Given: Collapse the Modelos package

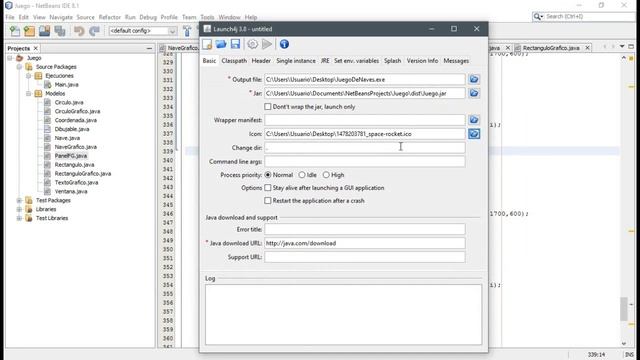Looking at the screenshot, I should point(29,93).
